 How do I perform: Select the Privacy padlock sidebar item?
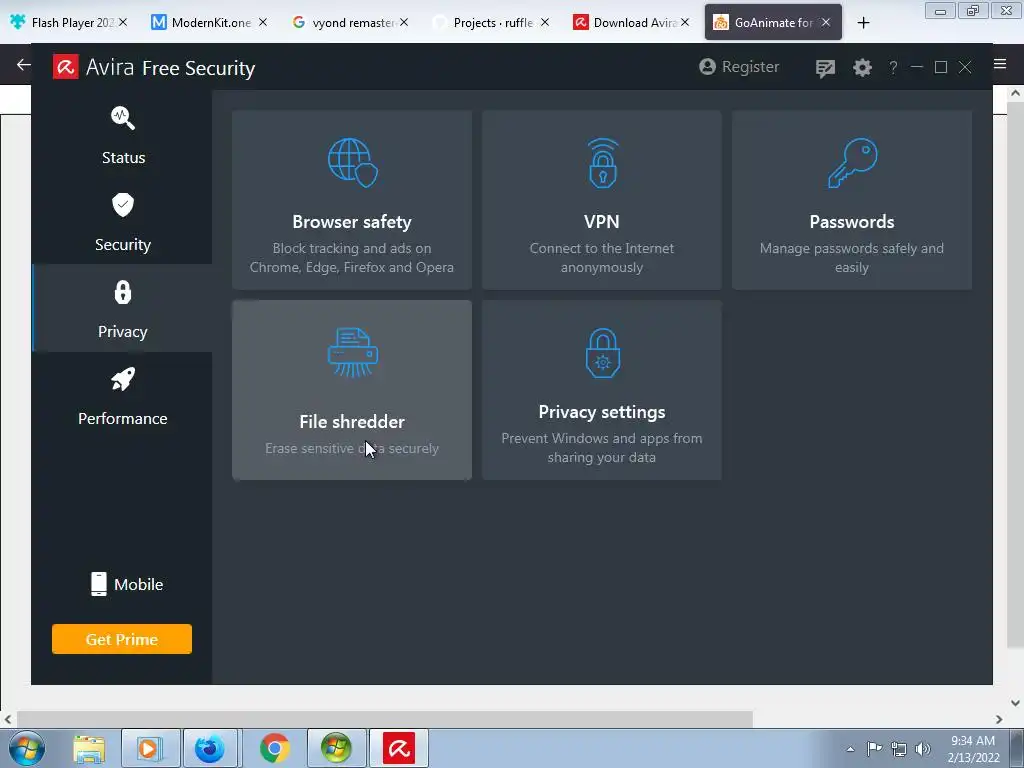click(x=123, y=309)
